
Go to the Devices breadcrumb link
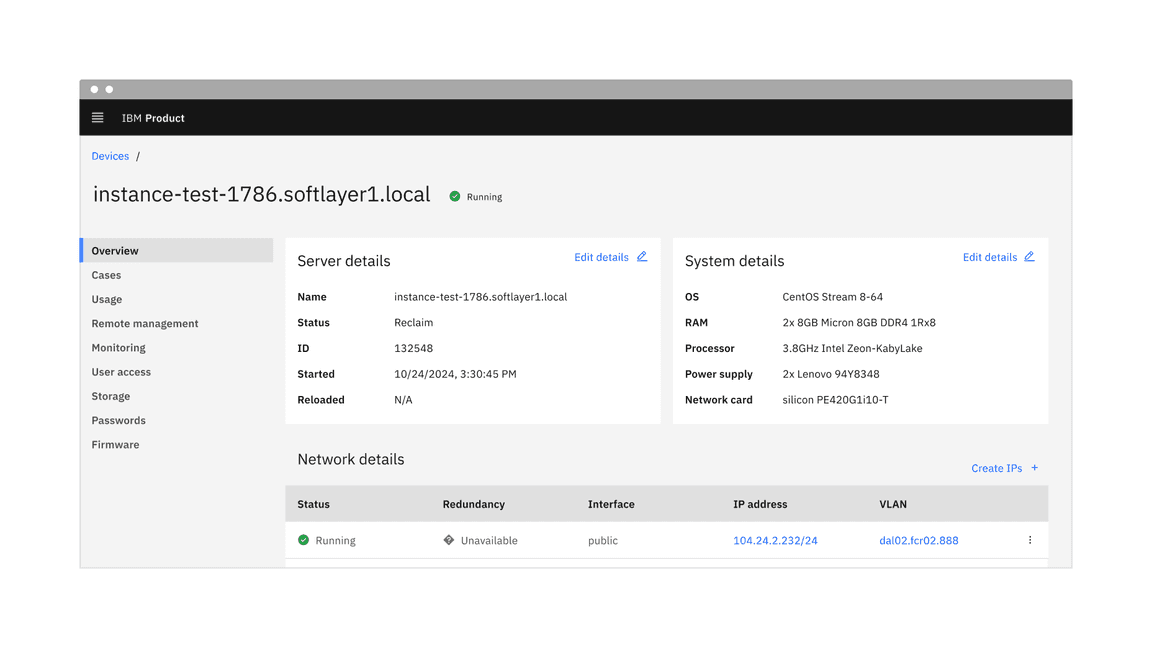tap(110, 156)
